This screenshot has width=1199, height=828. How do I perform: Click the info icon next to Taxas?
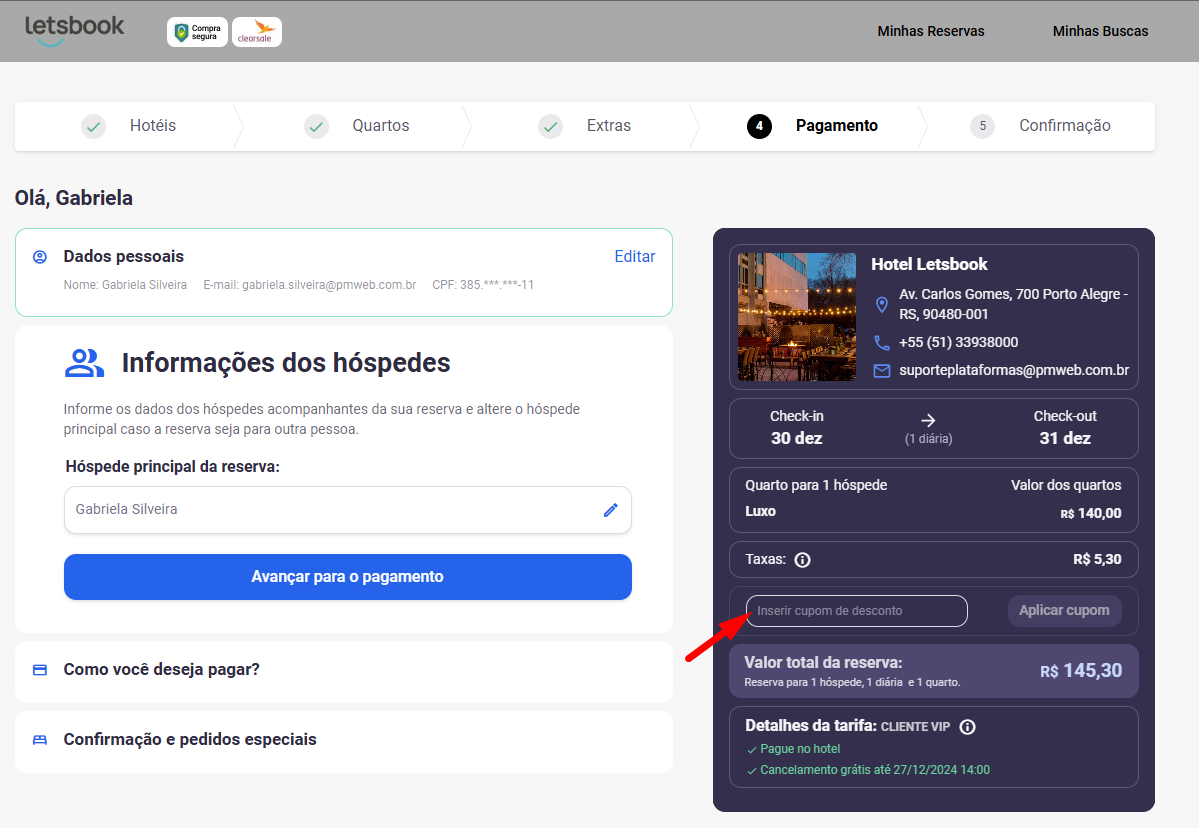tap(802, 560)
